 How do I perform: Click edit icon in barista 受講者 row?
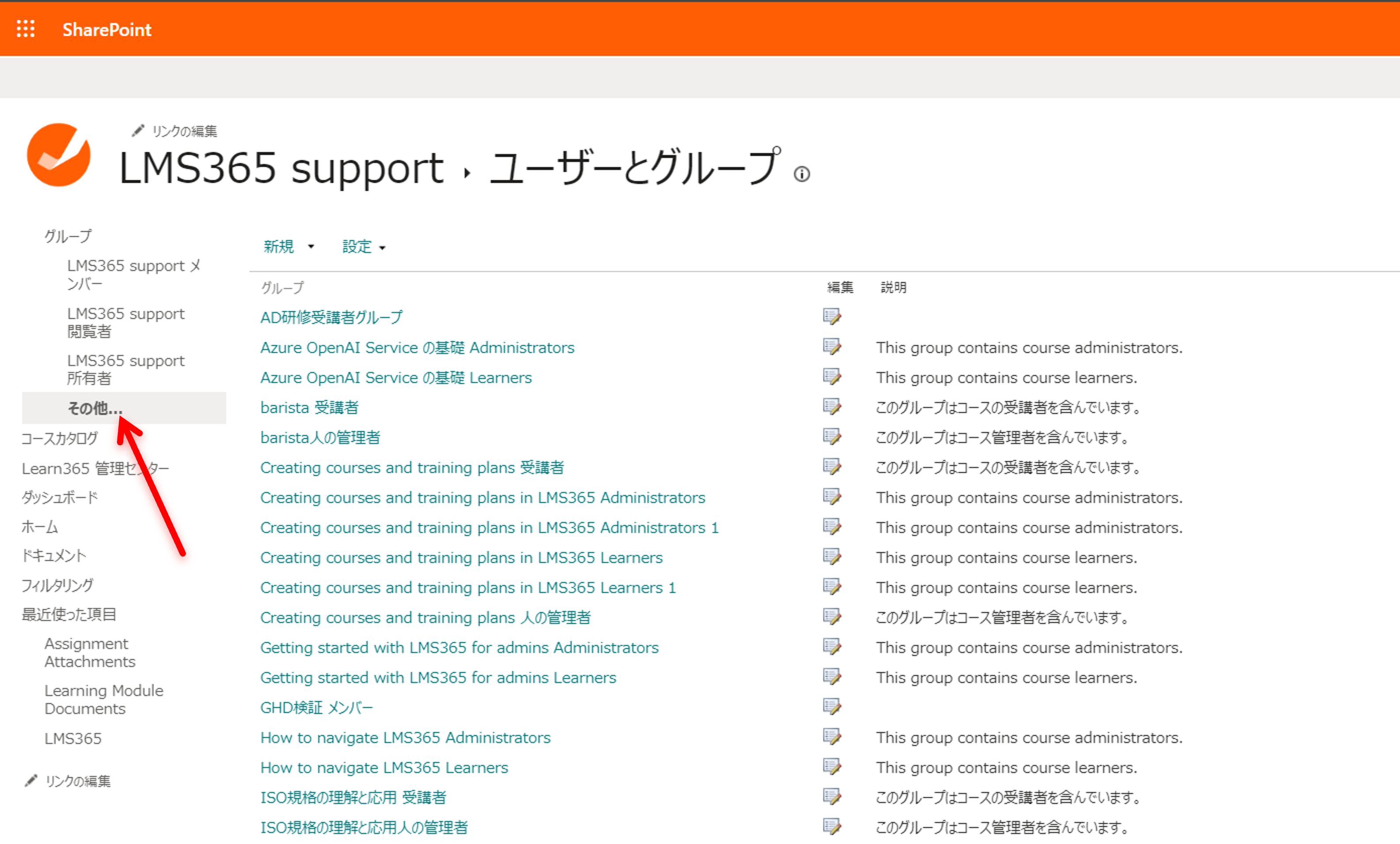click(x=832, y=407)
